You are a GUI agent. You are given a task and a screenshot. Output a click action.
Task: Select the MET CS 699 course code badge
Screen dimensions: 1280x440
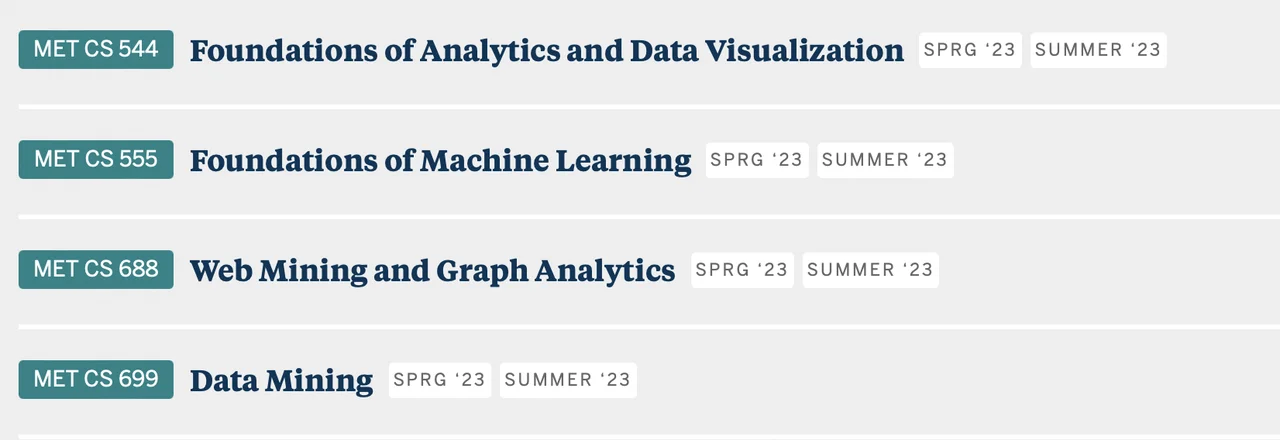point(96,379)
